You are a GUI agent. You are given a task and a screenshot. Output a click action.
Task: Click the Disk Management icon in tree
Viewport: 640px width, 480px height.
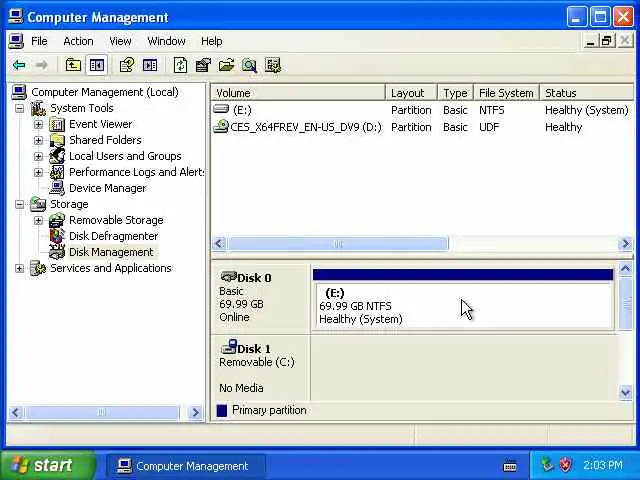tap(57, 252)
